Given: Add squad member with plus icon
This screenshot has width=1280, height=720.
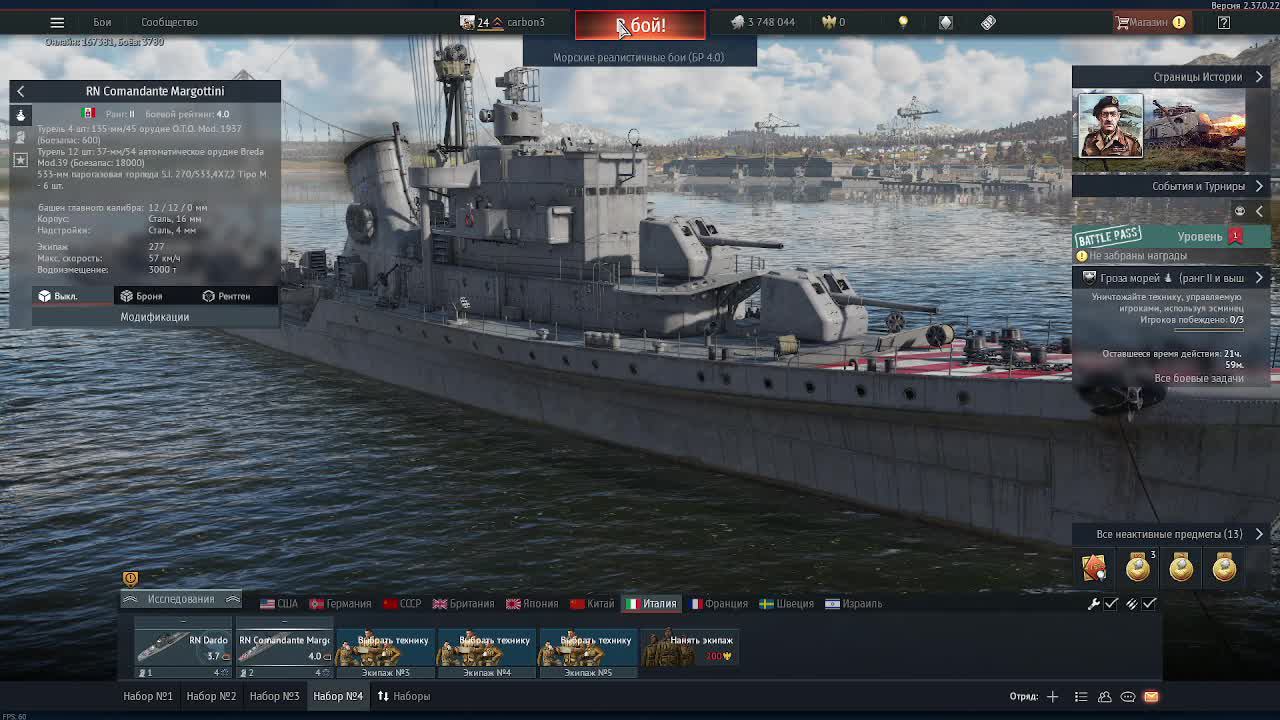Looking at the screenshot, I should click(x=1052, y=697).
